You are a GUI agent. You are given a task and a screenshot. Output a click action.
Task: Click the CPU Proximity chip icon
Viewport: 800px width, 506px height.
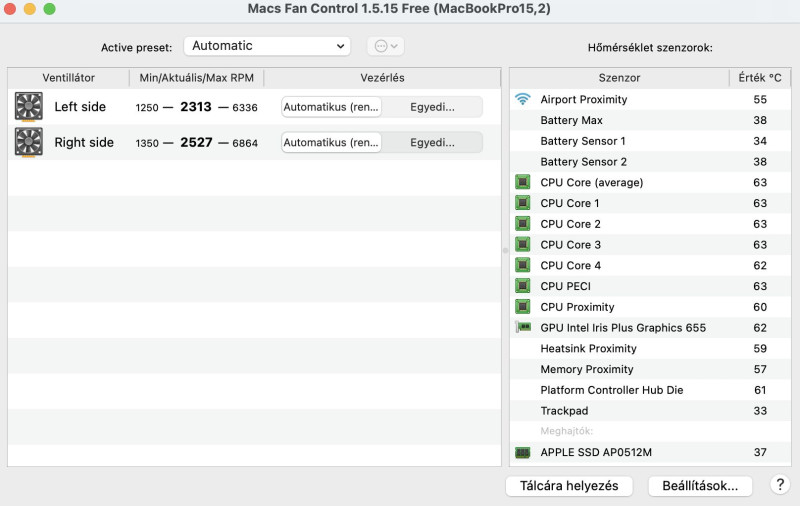[x=522, y=307]
